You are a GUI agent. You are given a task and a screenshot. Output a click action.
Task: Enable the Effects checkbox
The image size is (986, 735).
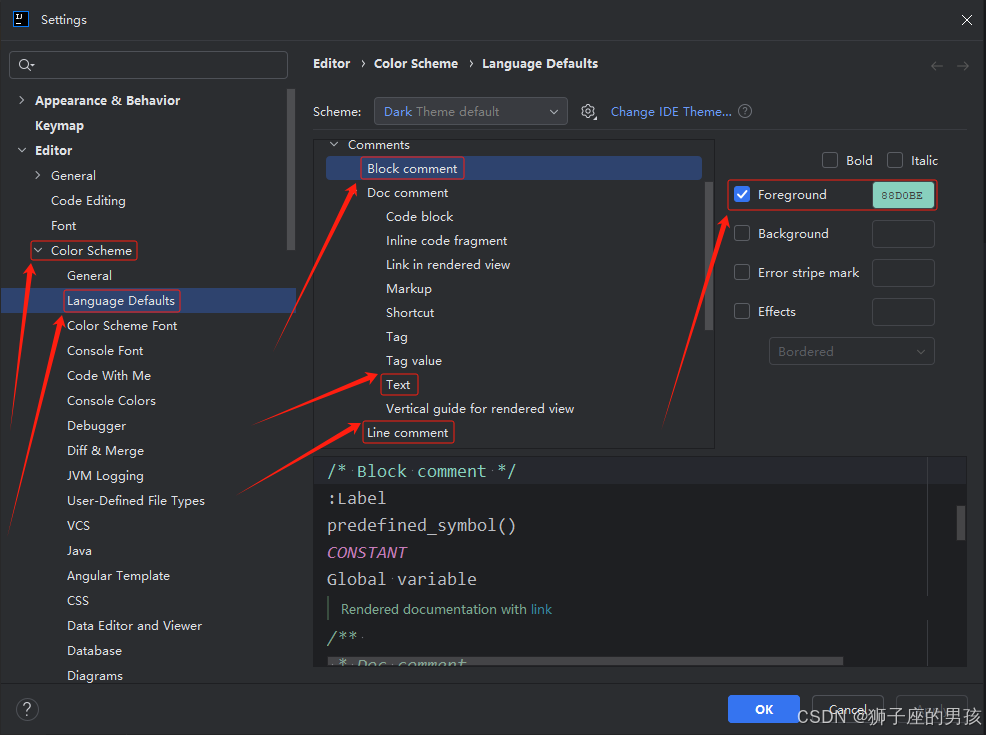pyautogui.click(x=742, y=311)
